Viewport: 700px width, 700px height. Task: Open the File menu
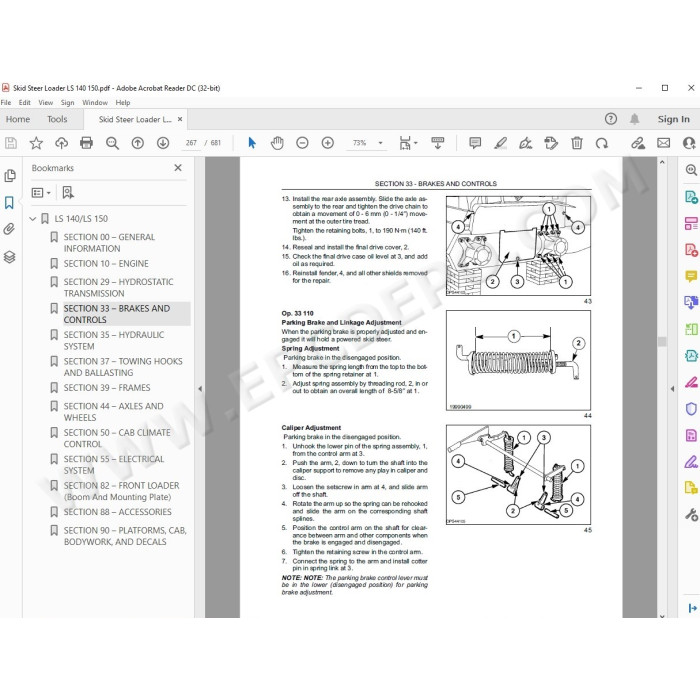(6, 103)
